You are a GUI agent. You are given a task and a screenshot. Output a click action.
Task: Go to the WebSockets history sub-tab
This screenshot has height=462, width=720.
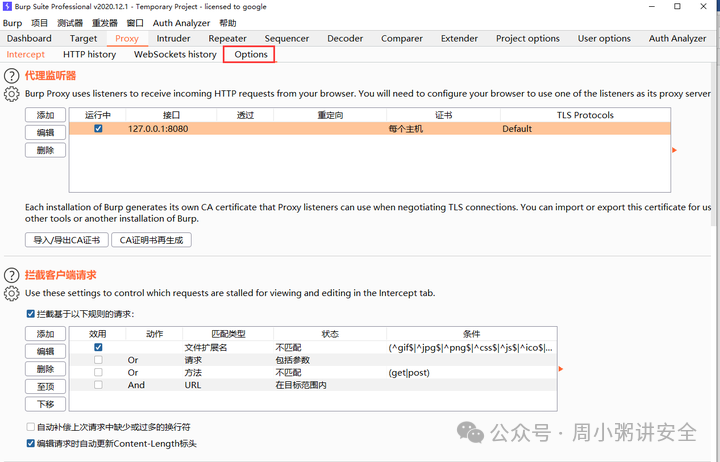(x=175, y=54)
